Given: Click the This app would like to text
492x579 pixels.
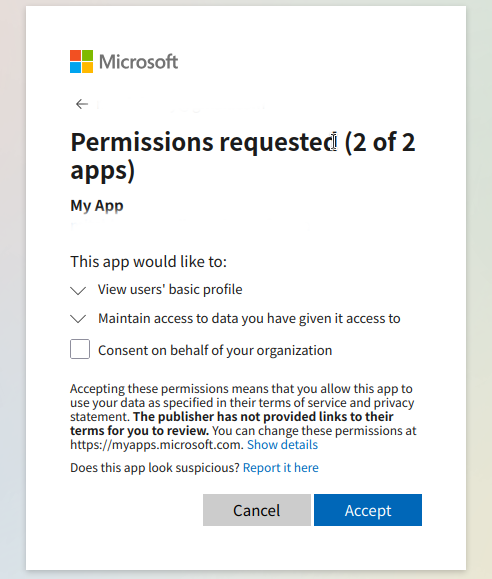Looking at the screenshot, I should pyautogui.click(x=148, y=262).
